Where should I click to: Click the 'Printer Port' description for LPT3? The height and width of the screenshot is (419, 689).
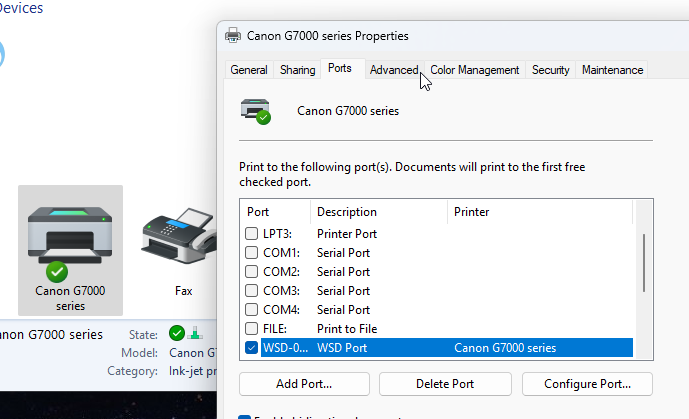pos(347,234)
